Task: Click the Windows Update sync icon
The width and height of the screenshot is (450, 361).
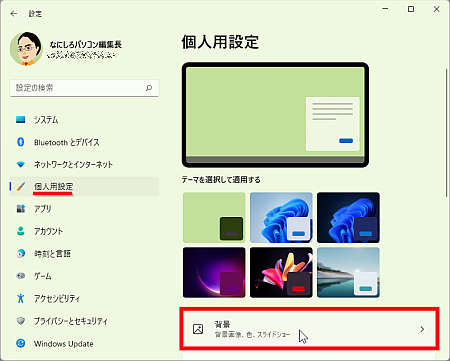Action: point(21,343)
